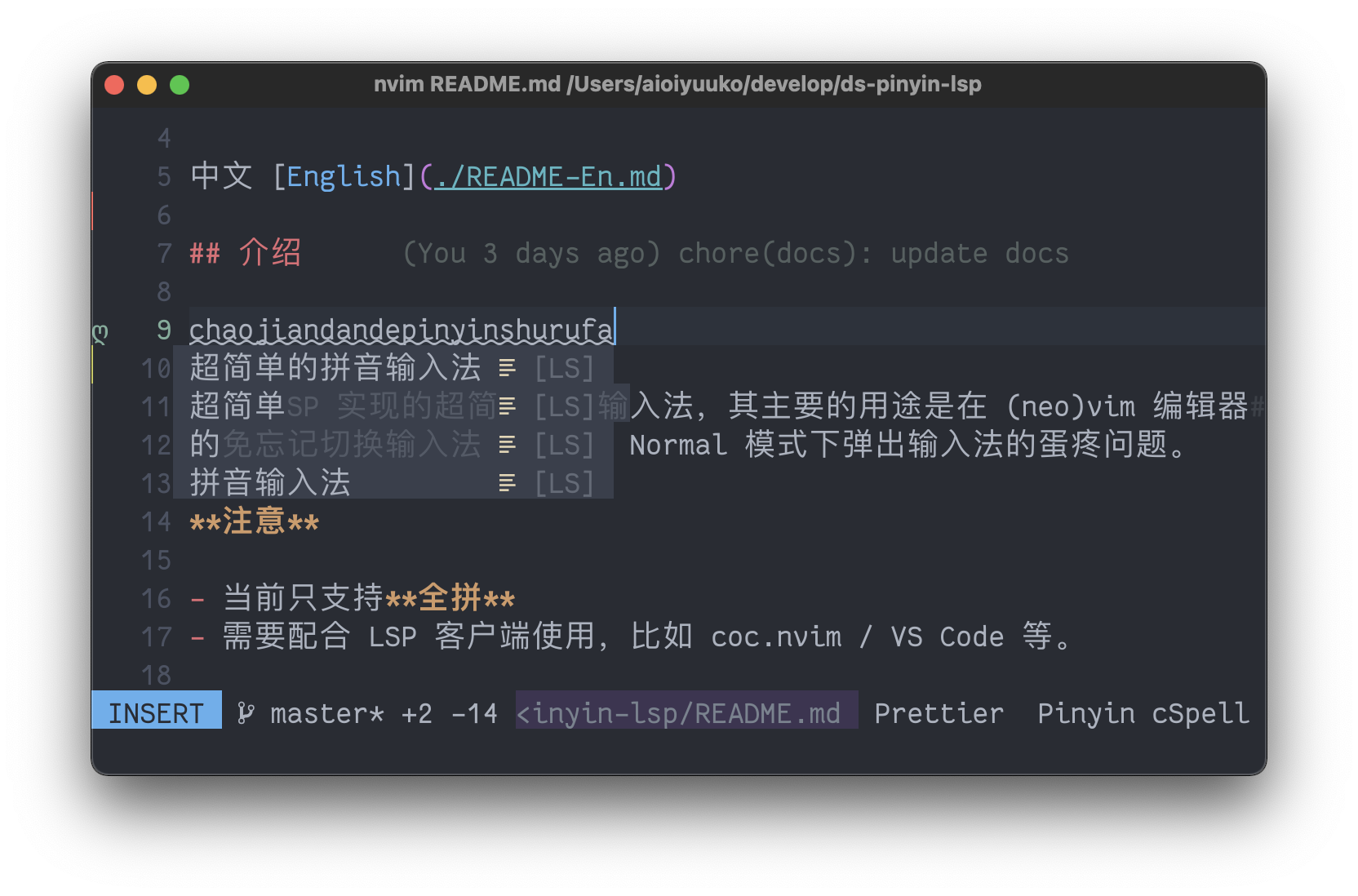The width and height of the screenshot is (1358, 896).
Task: Click the gutter sign beside line 9
Action: click(100, 330)
